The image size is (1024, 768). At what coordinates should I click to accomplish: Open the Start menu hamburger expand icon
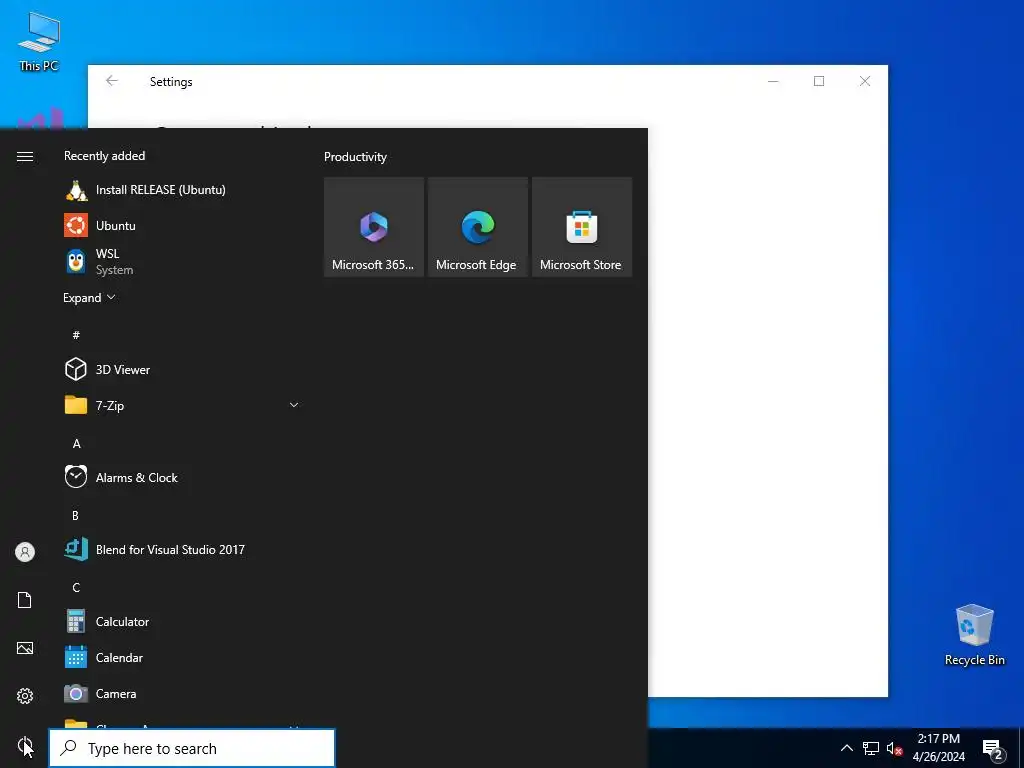25,156
